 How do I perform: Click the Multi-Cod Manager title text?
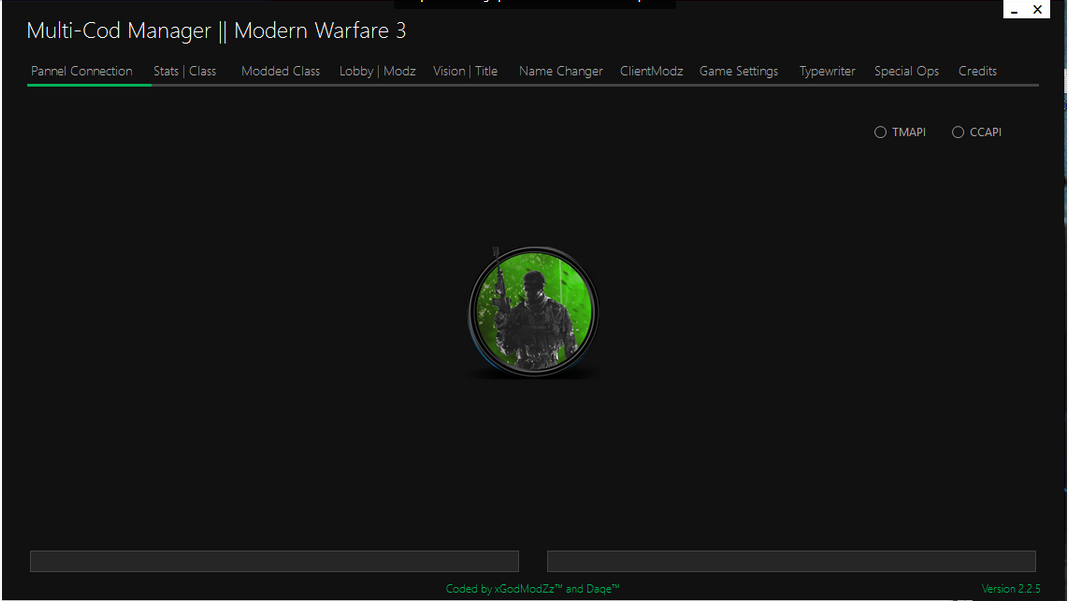point(217,31)
